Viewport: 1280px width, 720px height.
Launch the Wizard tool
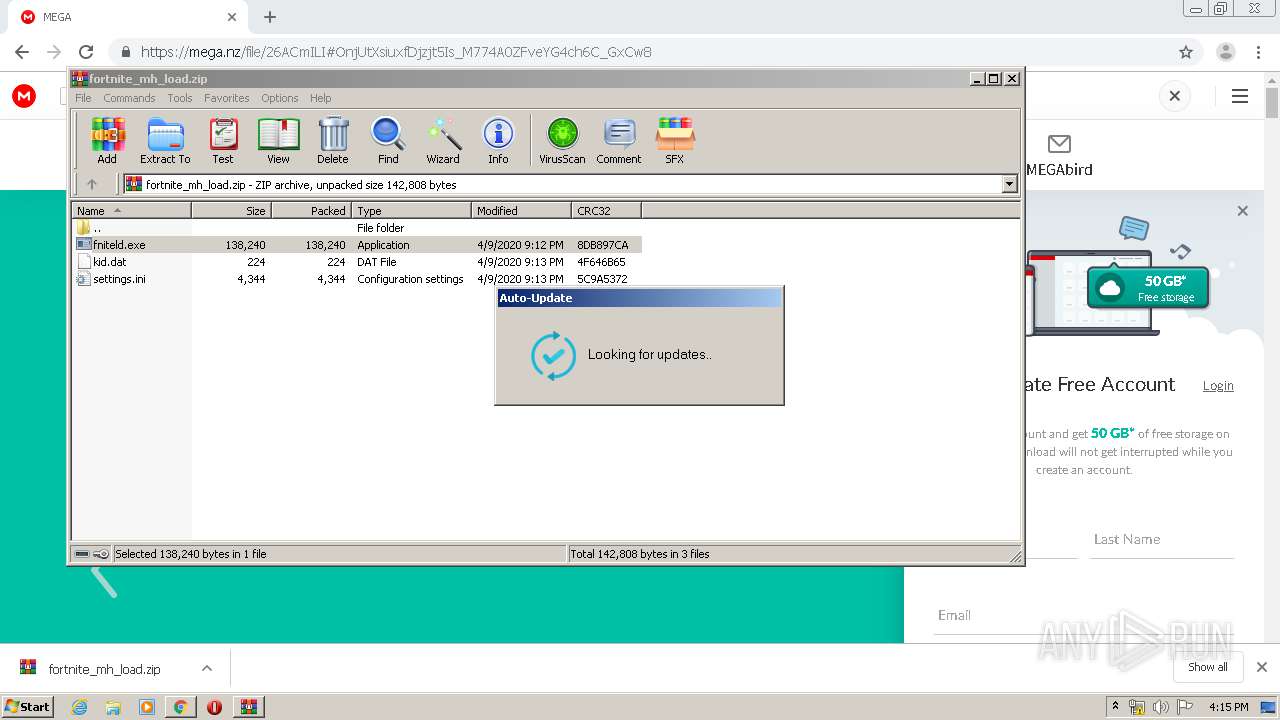[x=443, y=140]
